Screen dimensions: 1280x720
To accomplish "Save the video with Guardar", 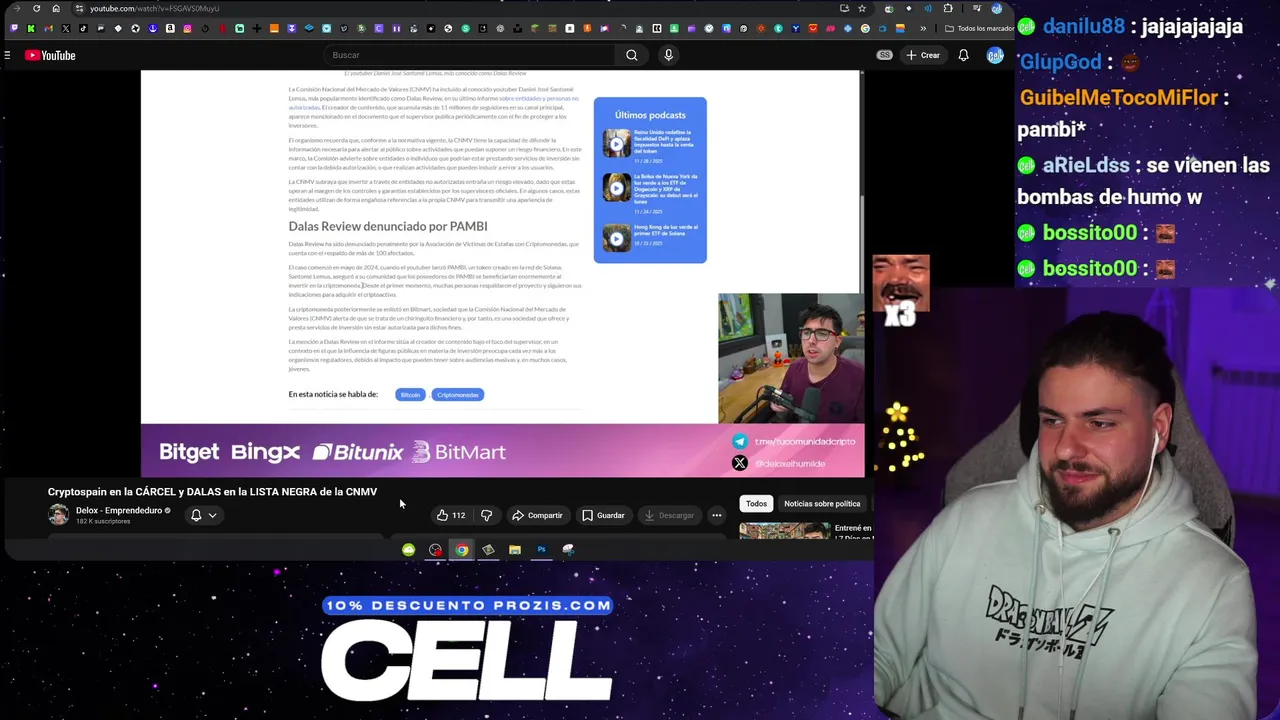I will point(603,515).
